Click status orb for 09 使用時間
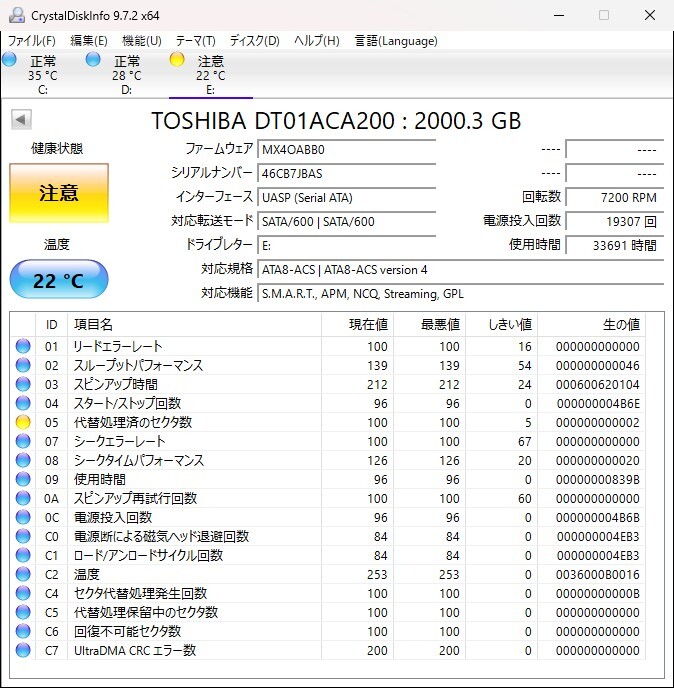674x688 pixels. tap(23, 479)
